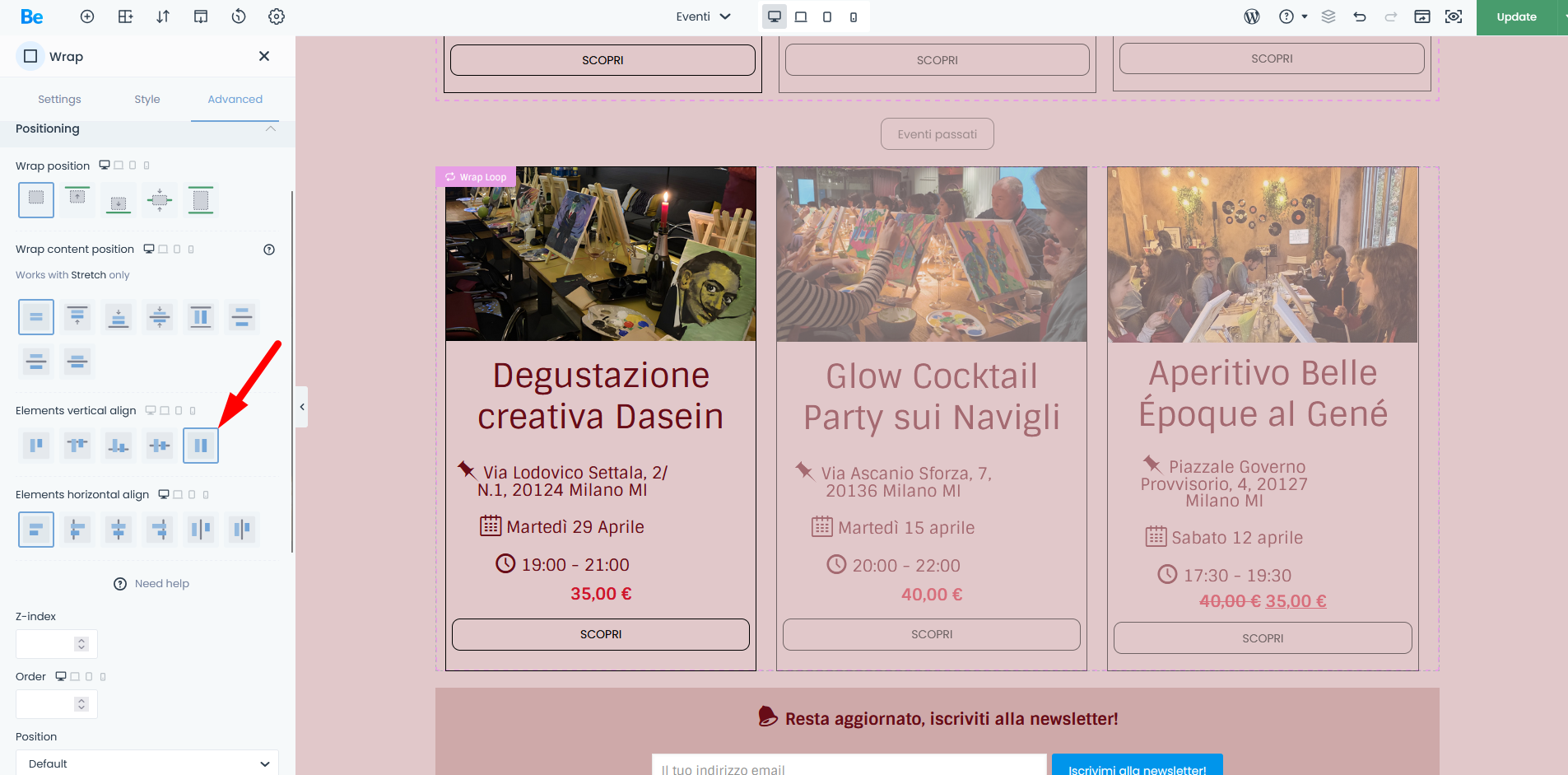1568x775 pixels.
Task: Click the Degustazione creativa Dasein event image
Action: pos(601,254)
